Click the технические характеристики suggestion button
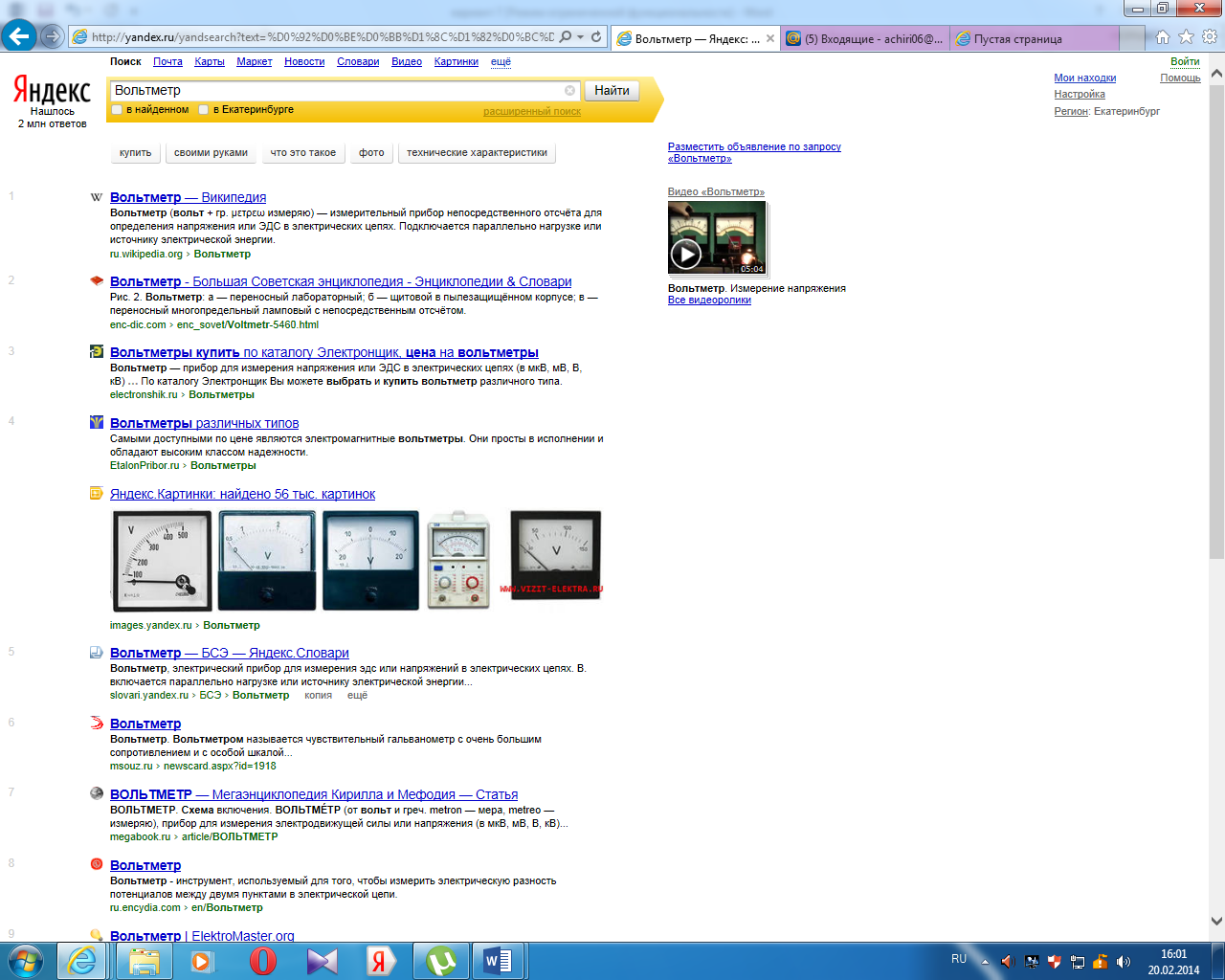 tap(477, 153)
